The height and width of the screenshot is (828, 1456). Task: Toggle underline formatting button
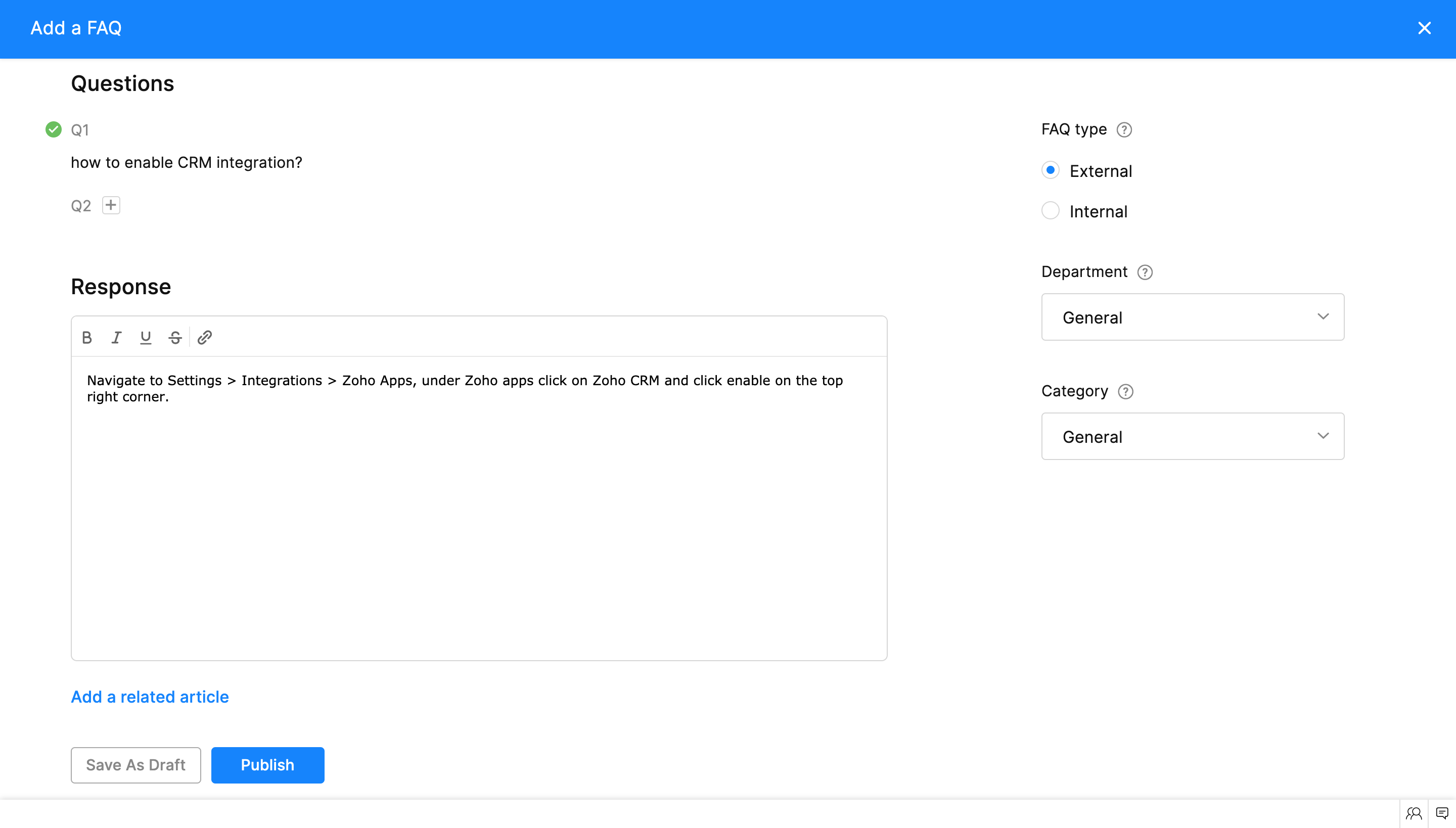point(146,337)
